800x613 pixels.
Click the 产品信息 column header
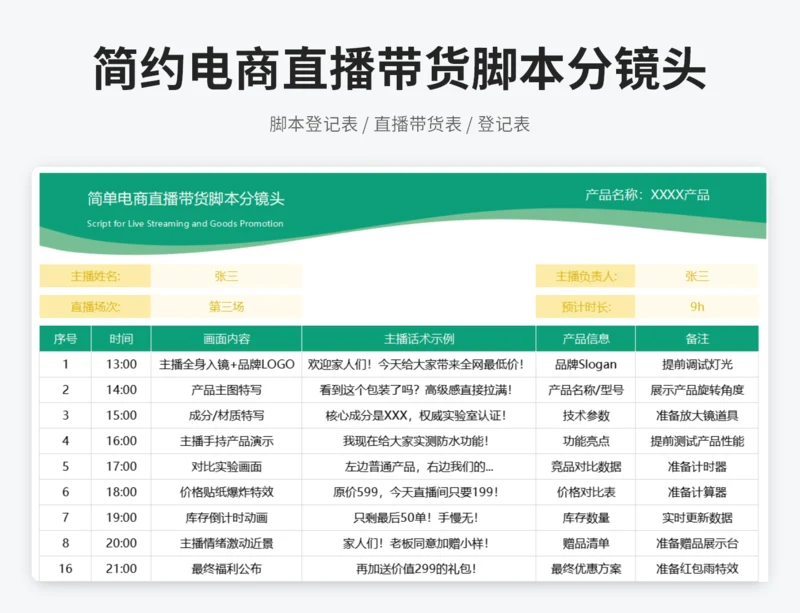586,338
